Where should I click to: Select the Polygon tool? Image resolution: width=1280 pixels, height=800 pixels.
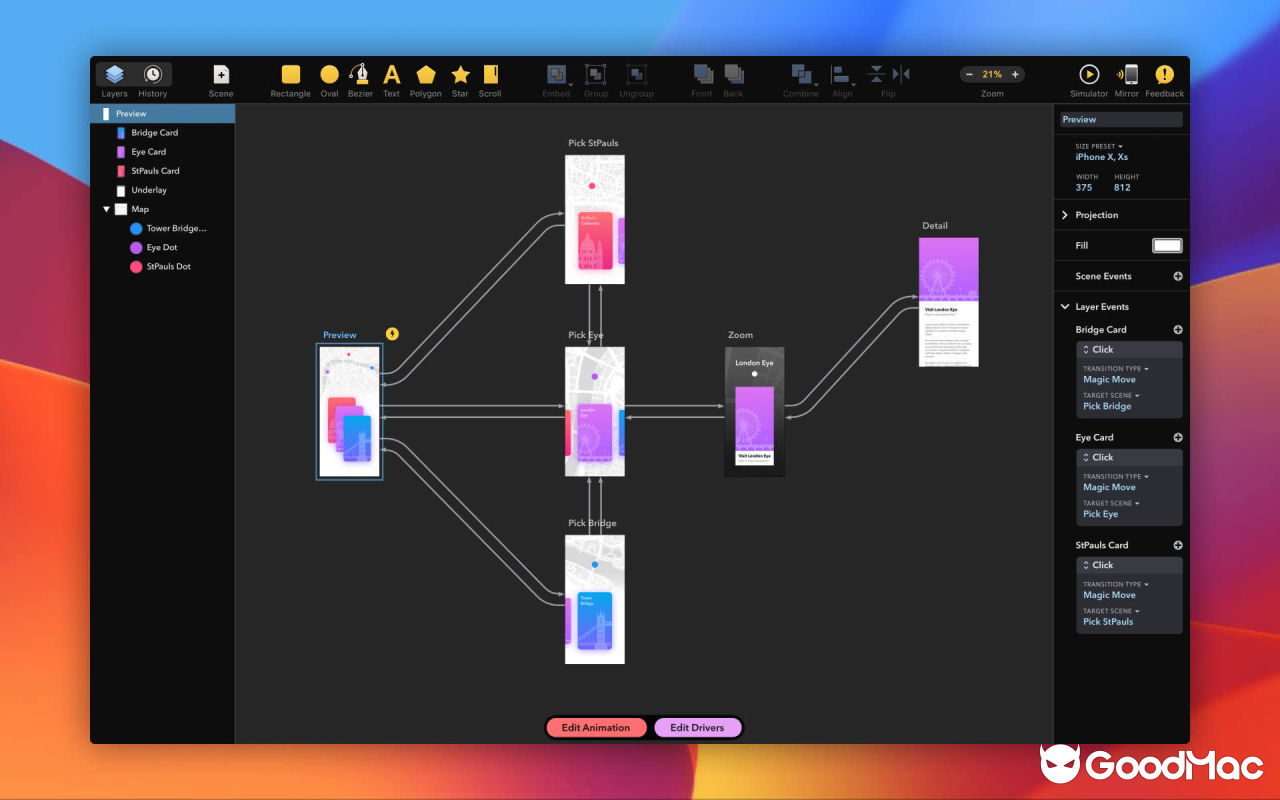pos(425,75)
